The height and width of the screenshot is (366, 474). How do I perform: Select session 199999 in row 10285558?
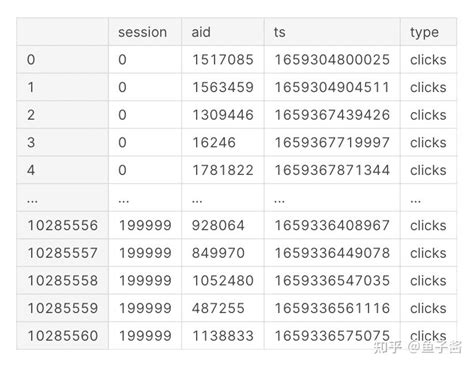coord(145,281)
